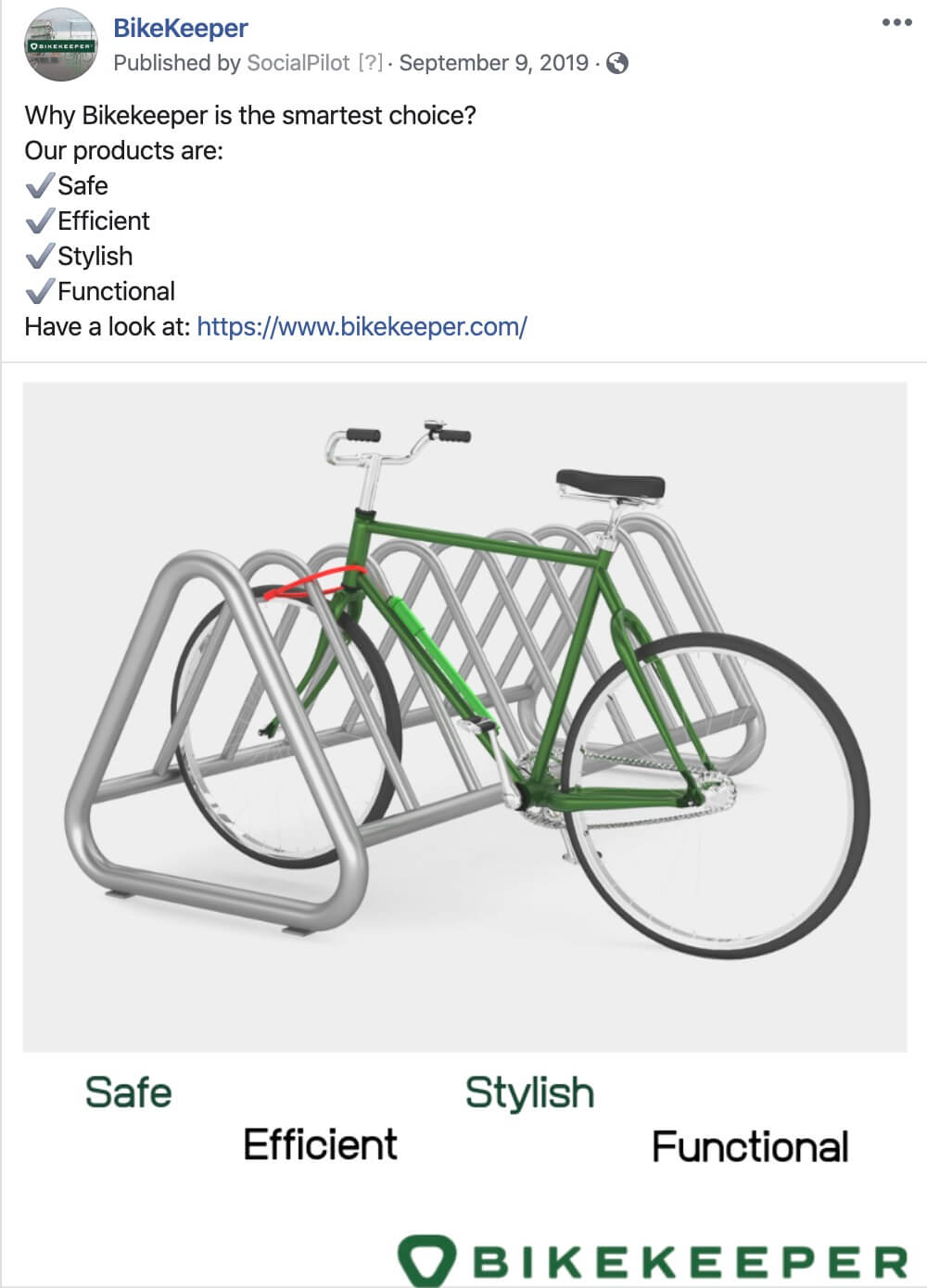Click the BikeKeeper profile picture avatar
Screen dimensions: 927x1288
click(61, 44)
